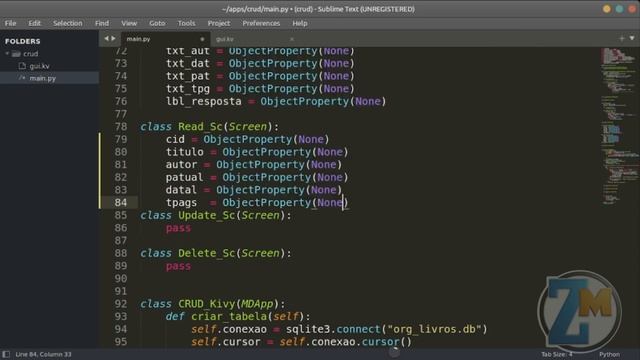Click the FOLDERS sidebar heading
Image resolution: width=640 pixels, height=360 pixels.
point(22,41)
